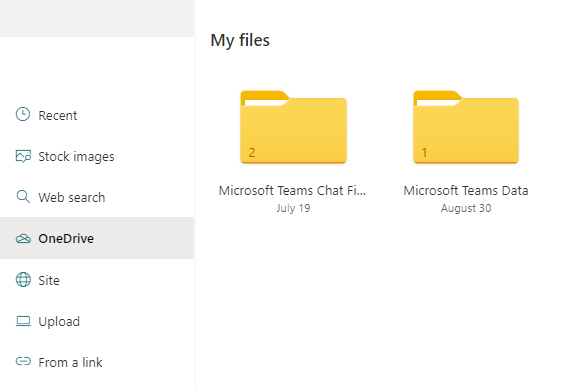Click the Upload laptop icon
The image size is (581, 387).
(x=23, y=321)
